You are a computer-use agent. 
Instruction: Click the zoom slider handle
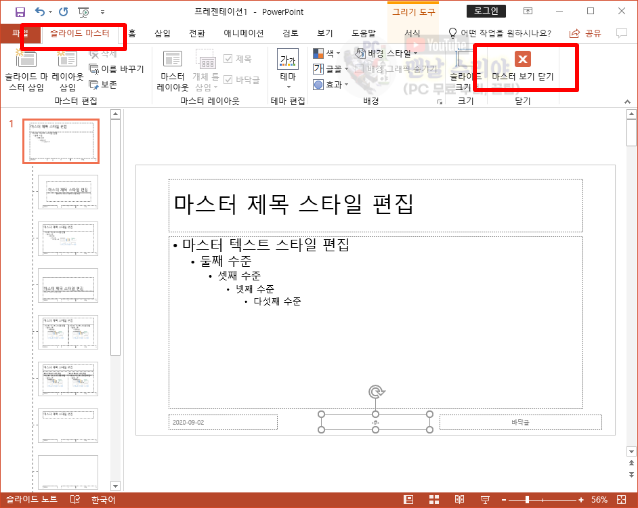pos(527,500)
